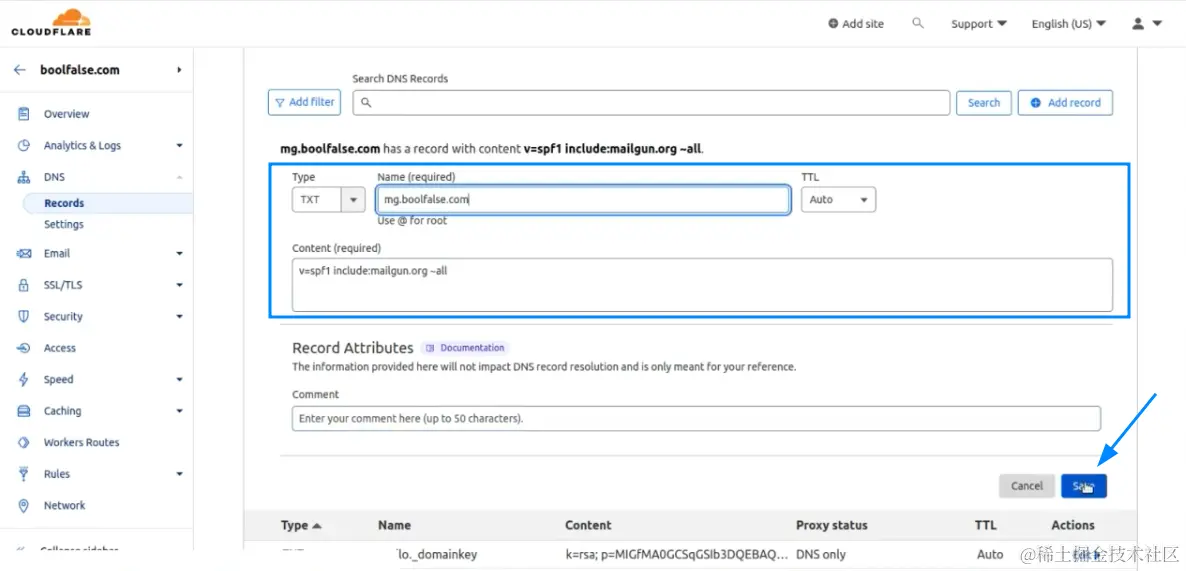The height and width of the screenshot is (571, 1186).
Task: Click the Search button
Action: [x=984, y=103]
